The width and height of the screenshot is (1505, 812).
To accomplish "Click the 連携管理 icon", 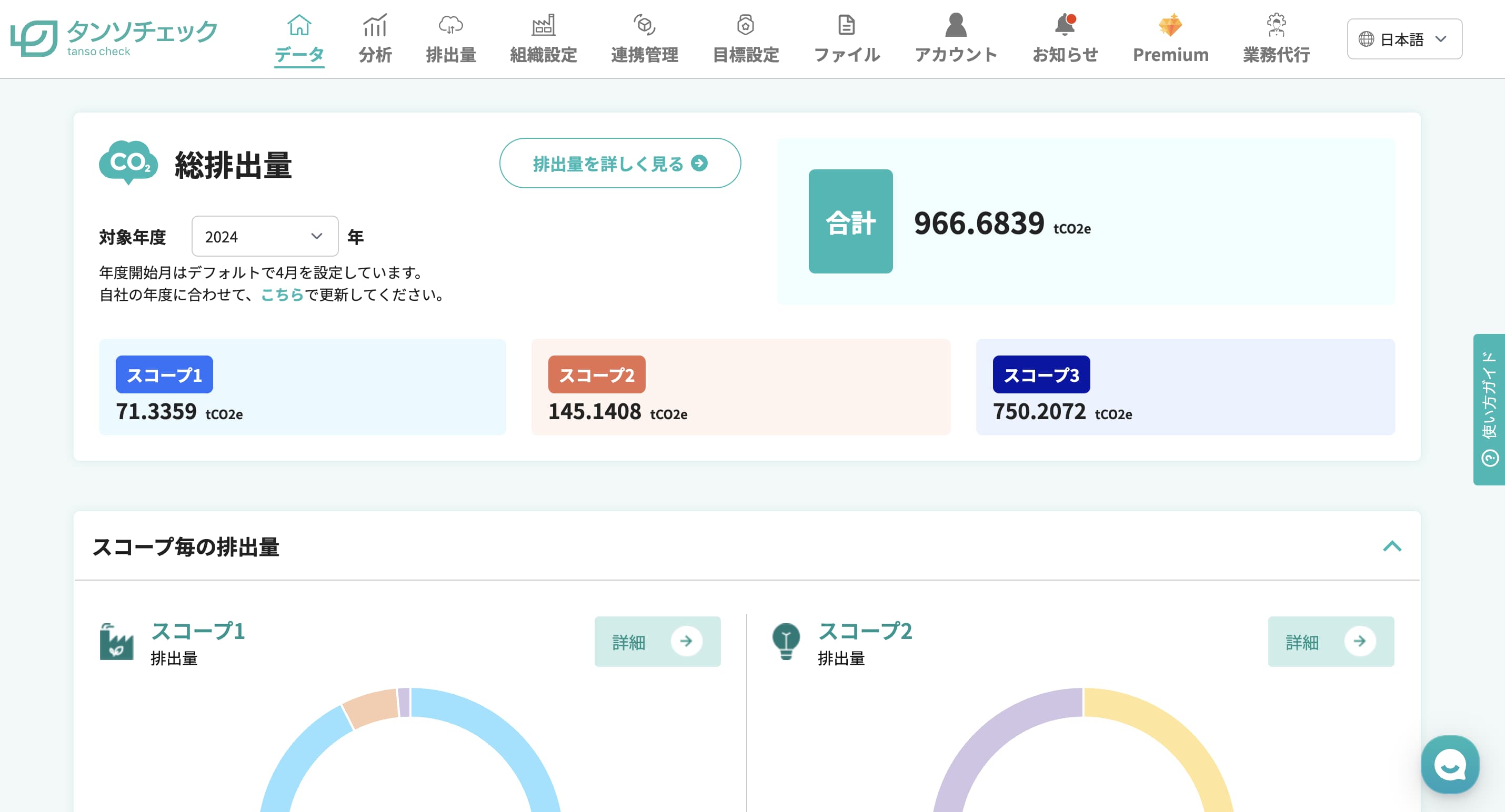I will pyautogui.click(x=645, y=25).
